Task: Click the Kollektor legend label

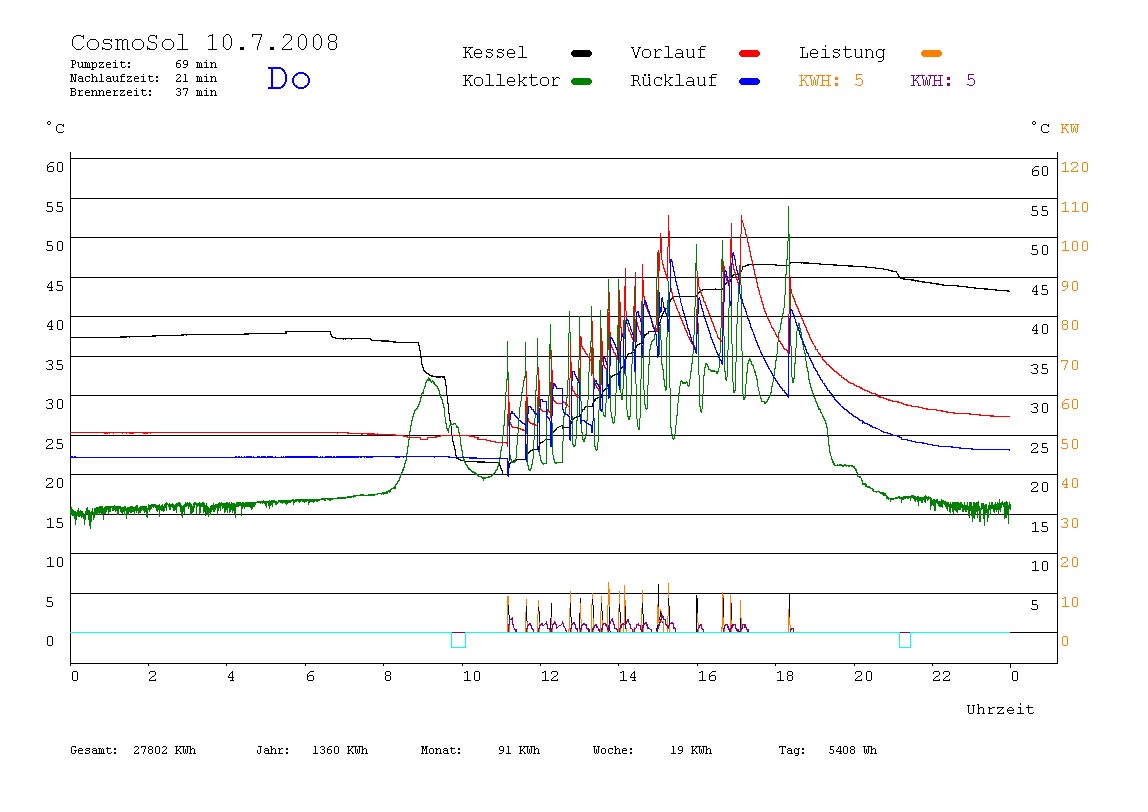Action: (510, 81)
